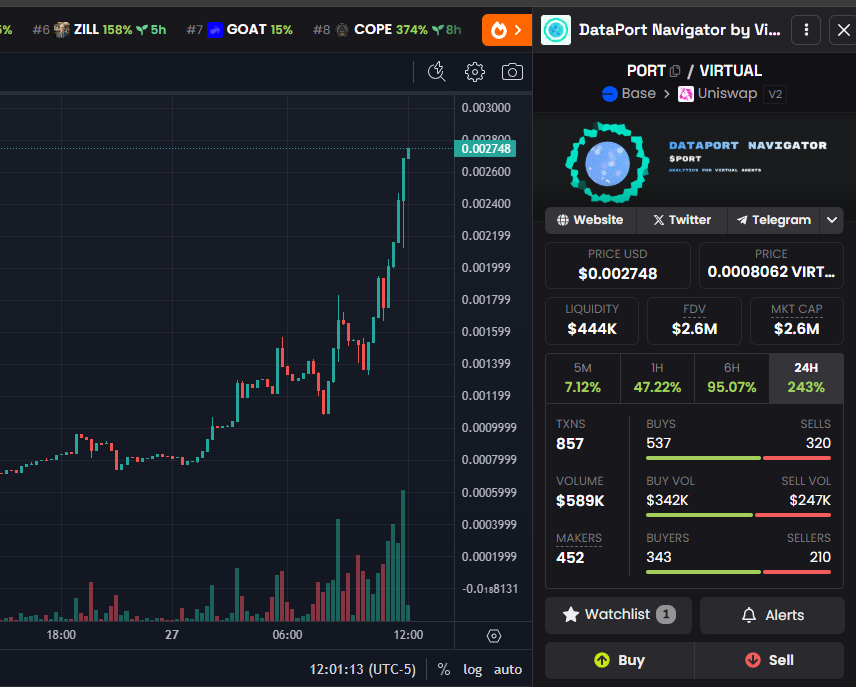Click the VOLUME value $589K
The width and height of the screenshot is (856, 687).
(x=580, y=501)
